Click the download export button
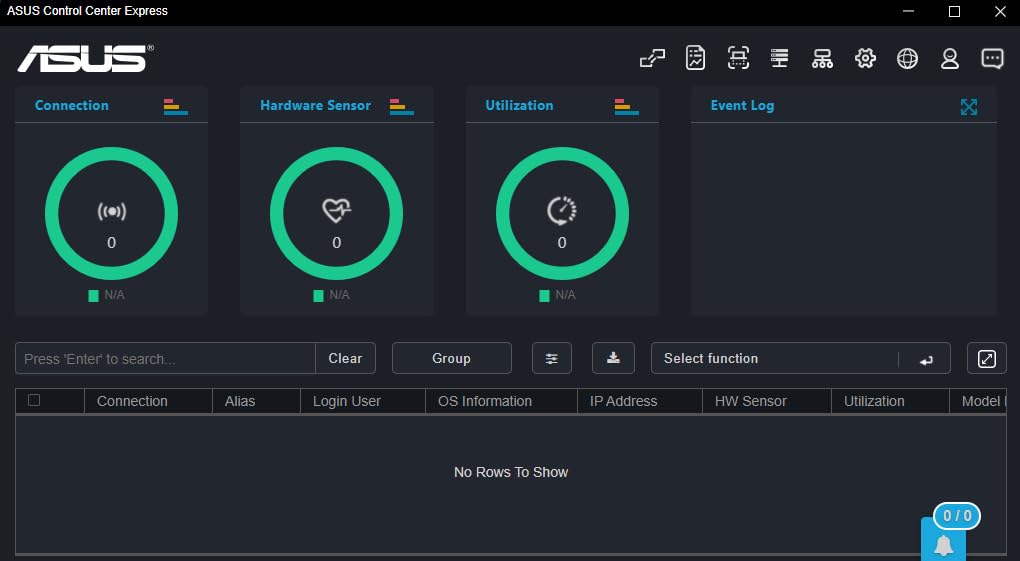This screenshot has height=561, width=1020. coord(613,359)
